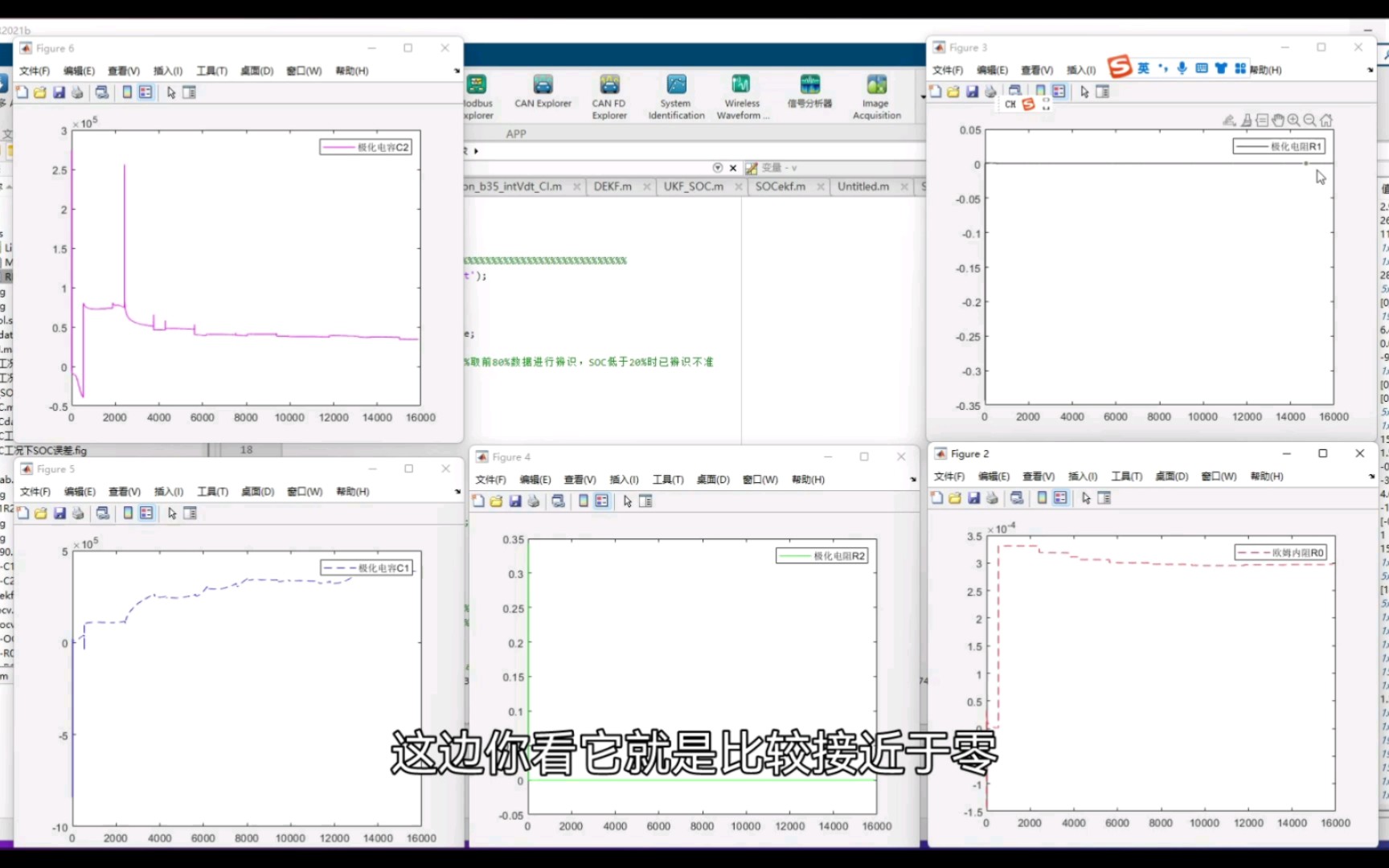Screen dimensions: 1389x868
Task: Open the Sogou toolbox grid icon
Action: pyautogui.click(x=1240, y=68)
